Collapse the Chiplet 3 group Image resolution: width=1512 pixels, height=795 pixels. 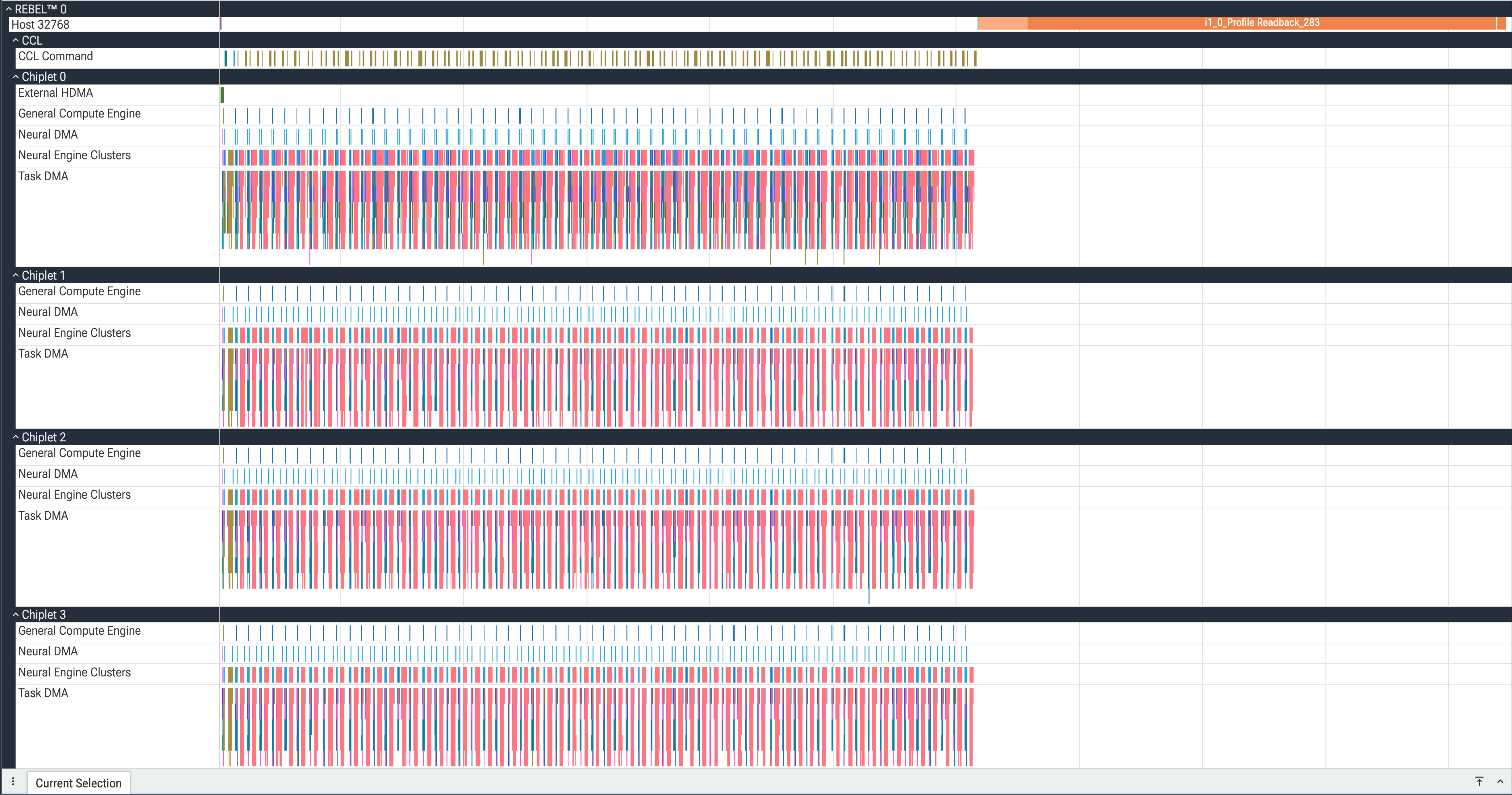point(16,615)
